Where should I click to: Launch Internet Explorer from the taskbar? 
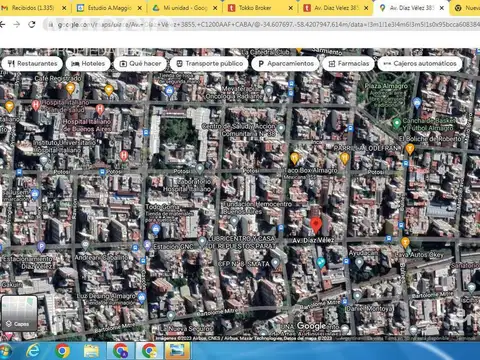33,351
